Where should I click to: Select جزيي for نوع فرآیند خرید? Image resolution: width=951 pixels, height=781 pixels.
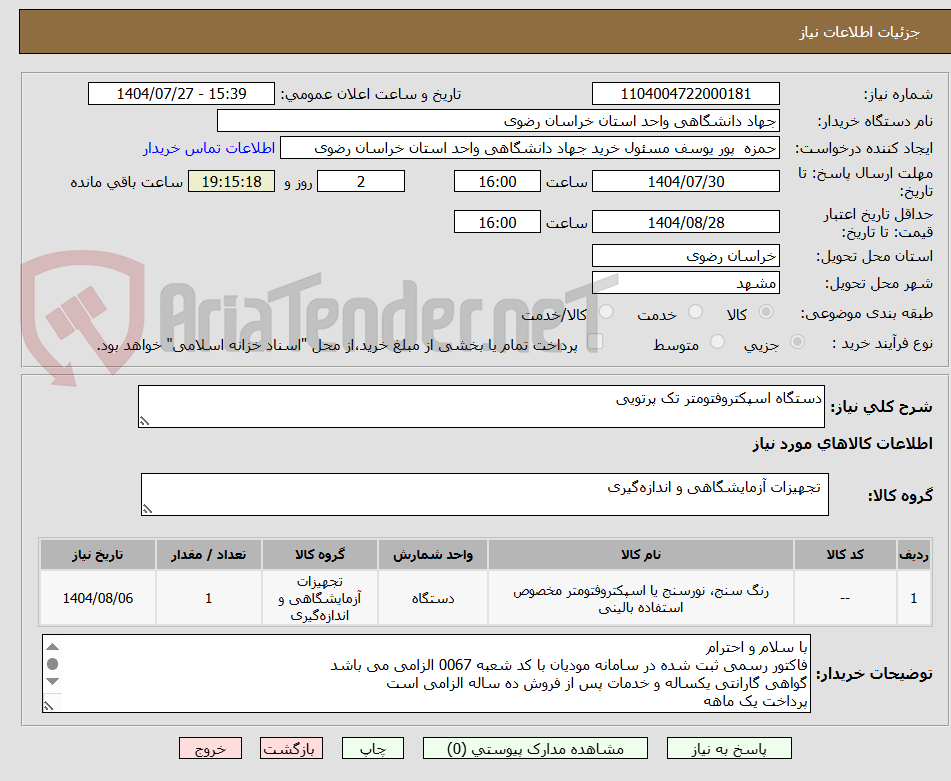[797, 340]
